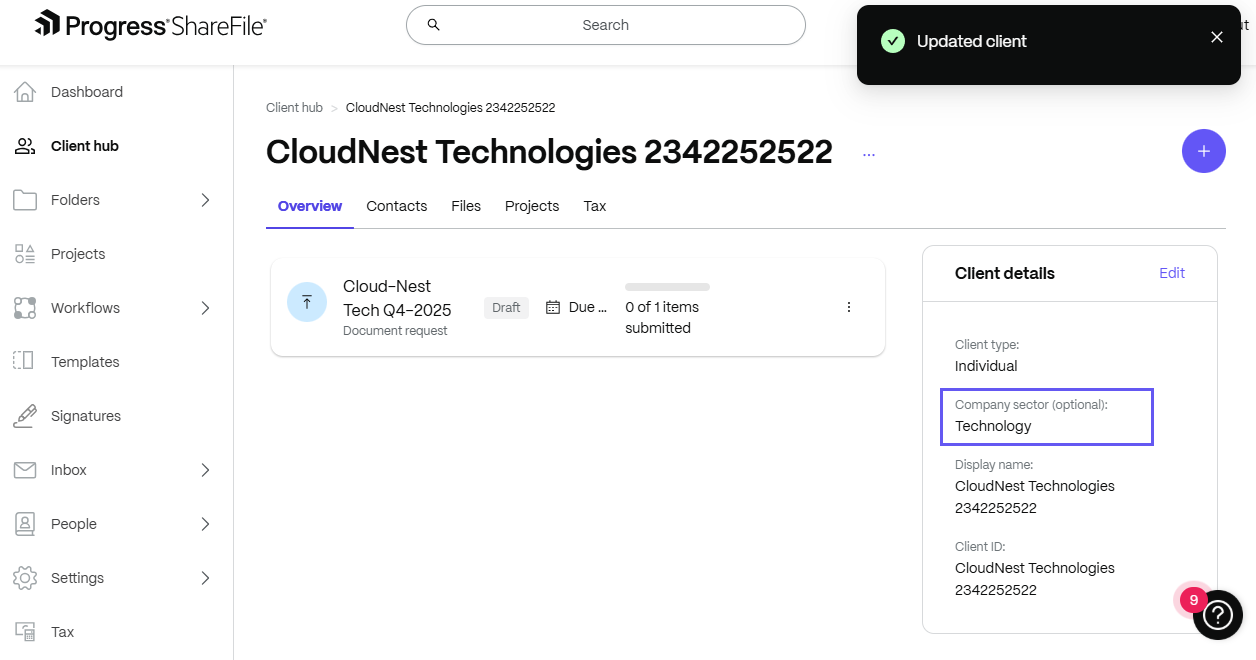Expand the Settings sidebar section
Viewport: 1256px width, 660px height.
204,577
